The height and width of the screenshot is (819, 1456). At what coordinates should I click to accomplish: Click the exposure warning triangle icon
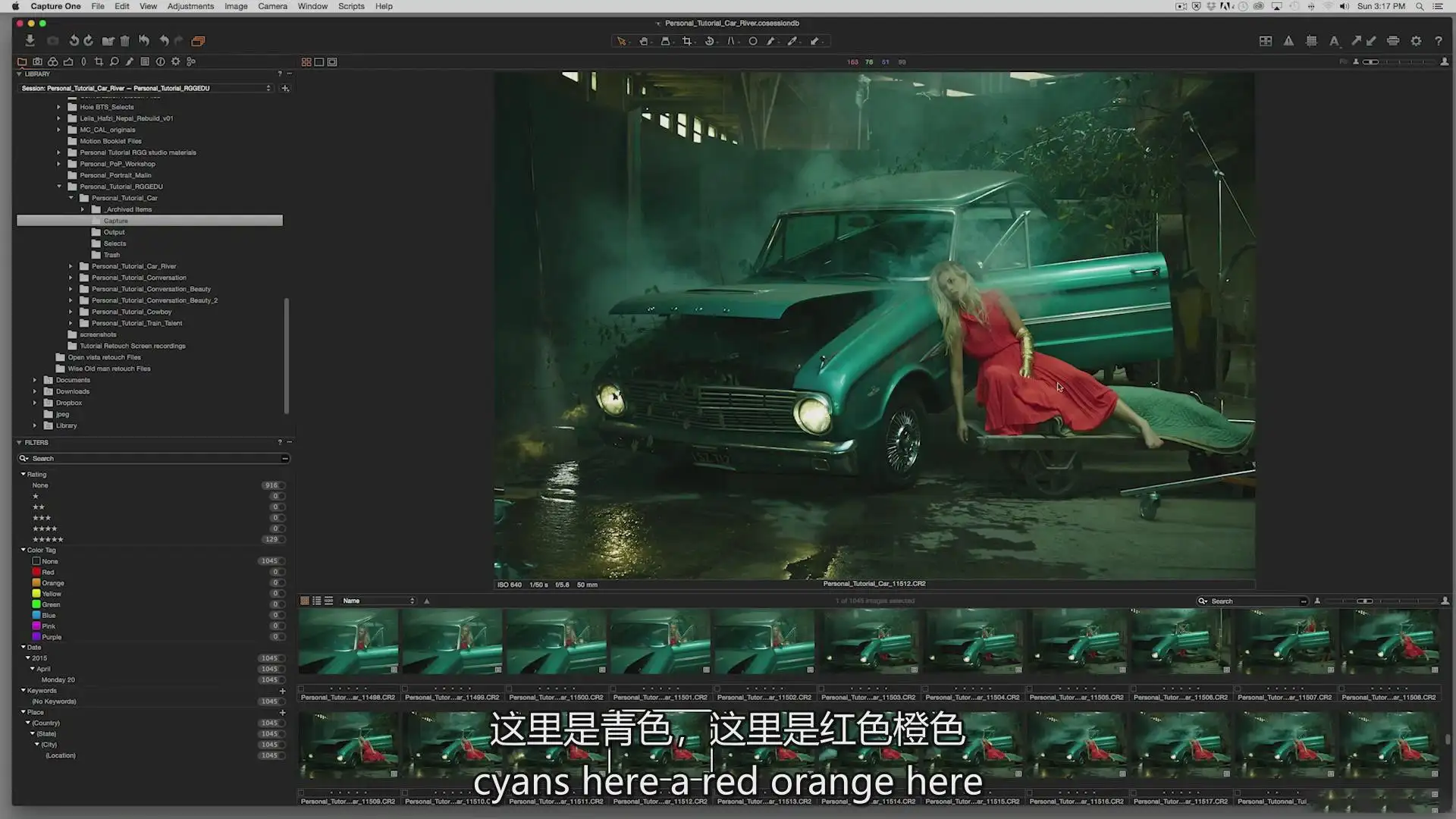[x=1288, y=41]
